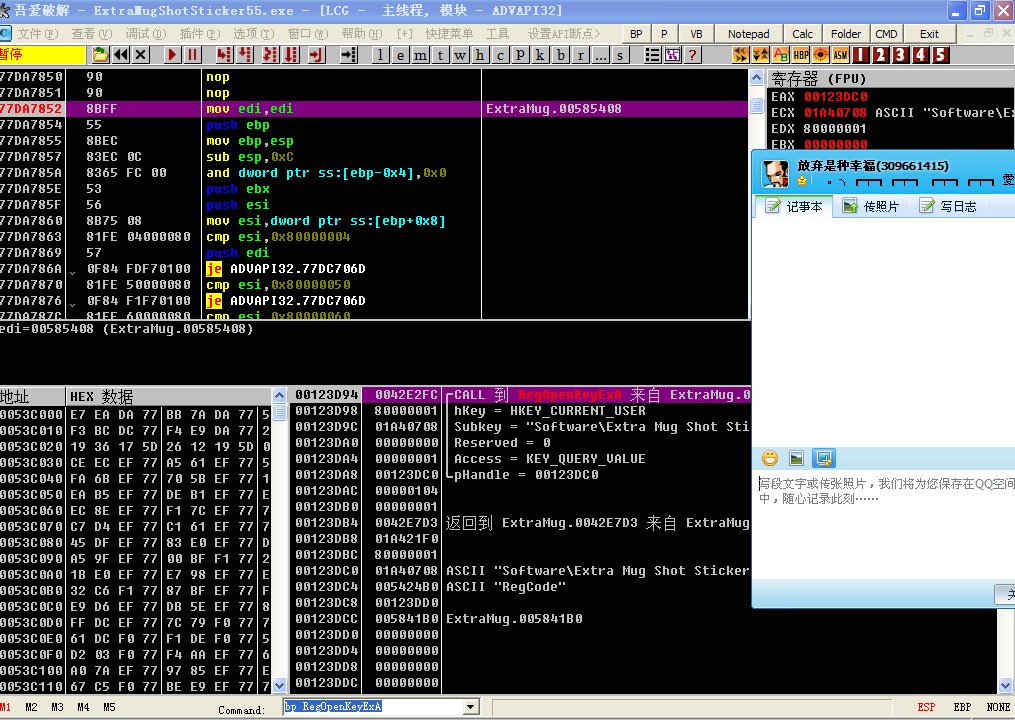Open Breakpoints window with 'b' button
Viewport: 1015px width, 720px height.
561,55
